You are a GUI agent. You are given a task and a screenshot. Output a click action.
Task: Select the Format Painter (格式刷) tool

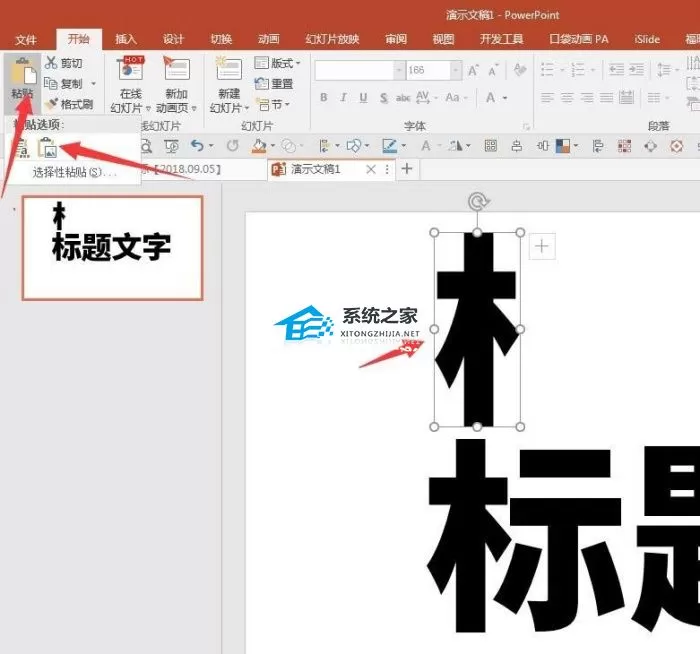point(69,104)
